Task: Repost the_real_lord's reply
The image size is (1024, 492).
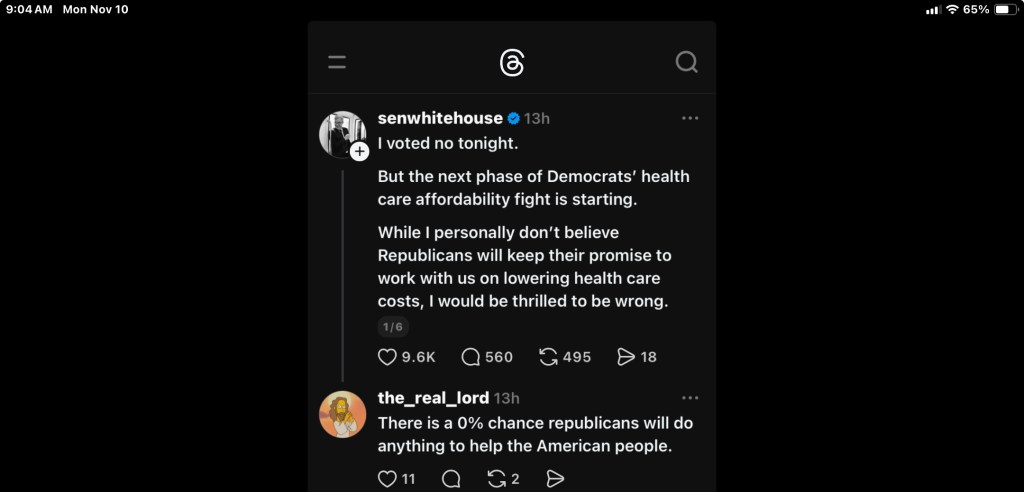Action: click(497, 479)
